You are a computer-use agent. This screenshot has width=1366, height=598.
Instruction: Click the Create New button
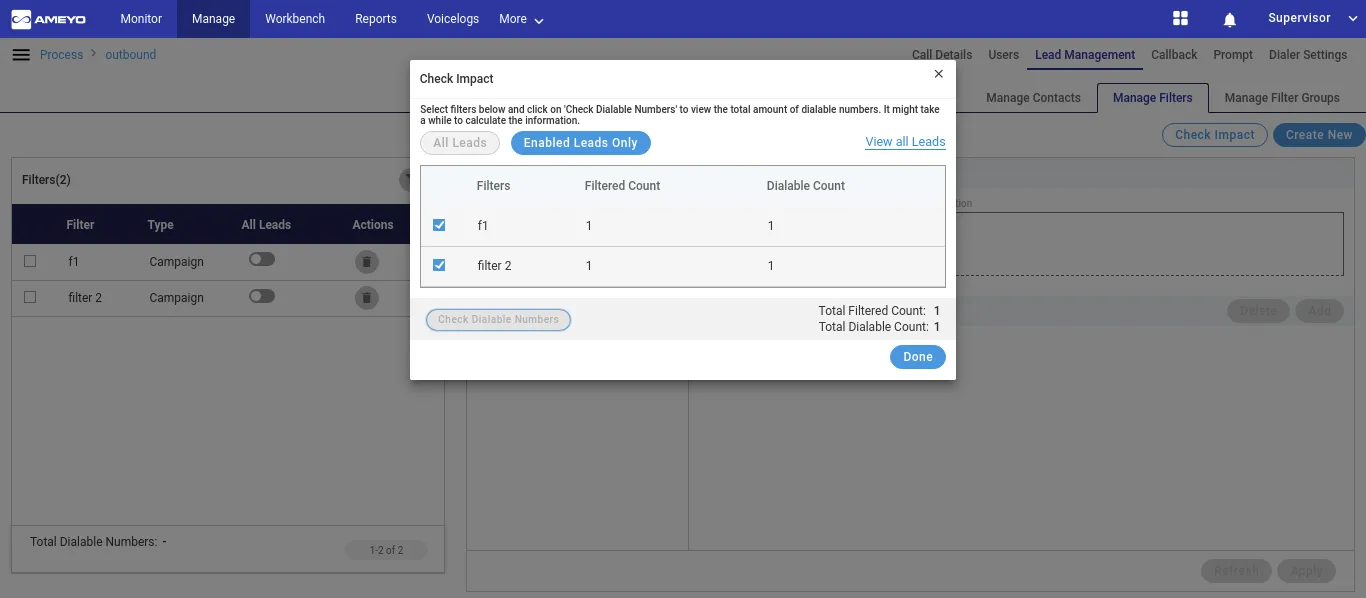1319,135
